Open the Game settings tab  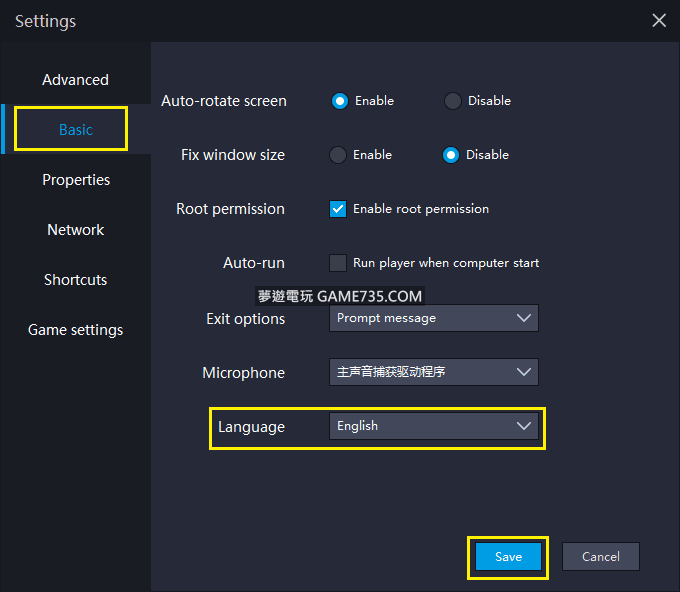pos(76,330)
